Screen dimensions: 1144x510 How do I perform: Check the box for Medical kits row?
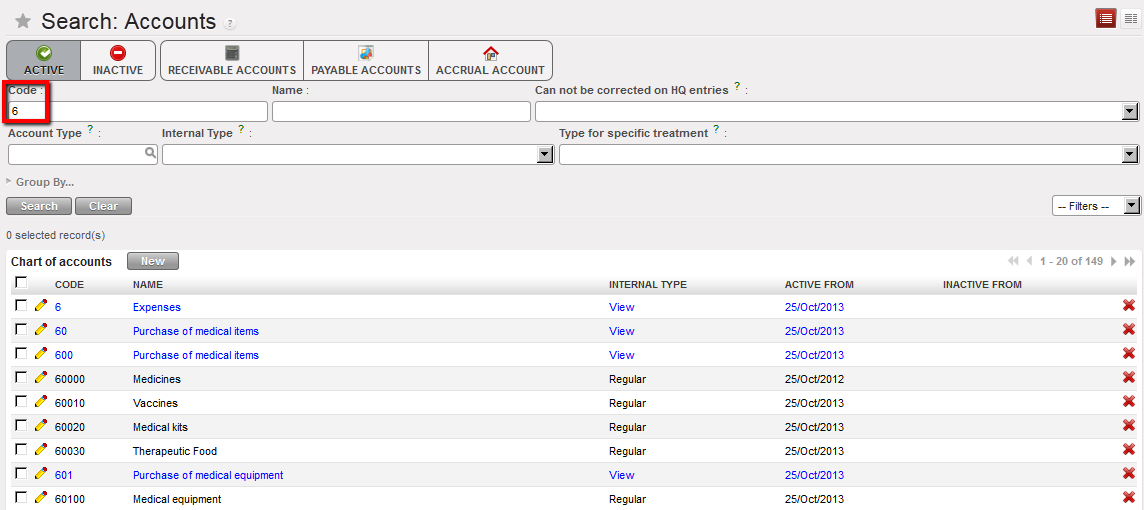coord(21,425)
